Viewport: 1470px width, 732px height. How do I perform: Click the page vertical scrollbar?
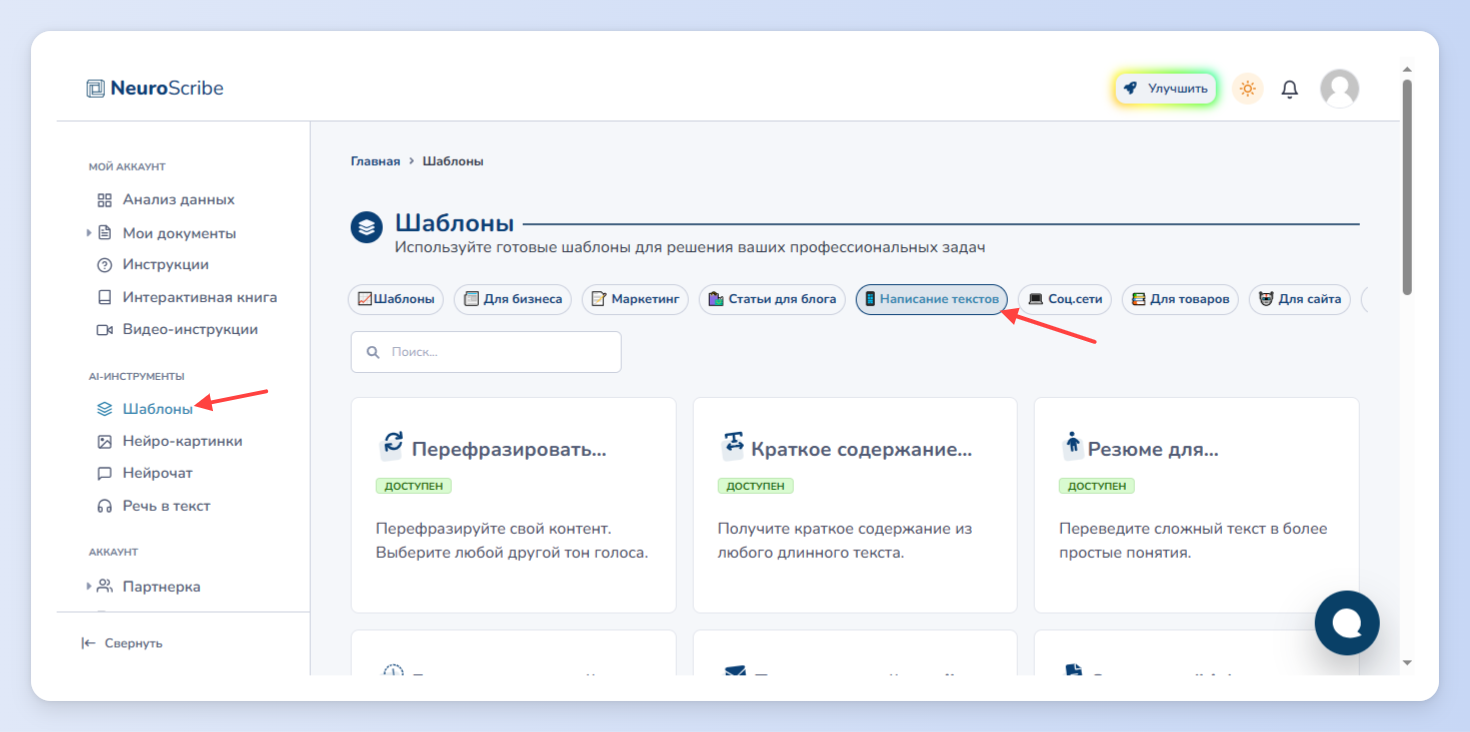pos(1407,187)
